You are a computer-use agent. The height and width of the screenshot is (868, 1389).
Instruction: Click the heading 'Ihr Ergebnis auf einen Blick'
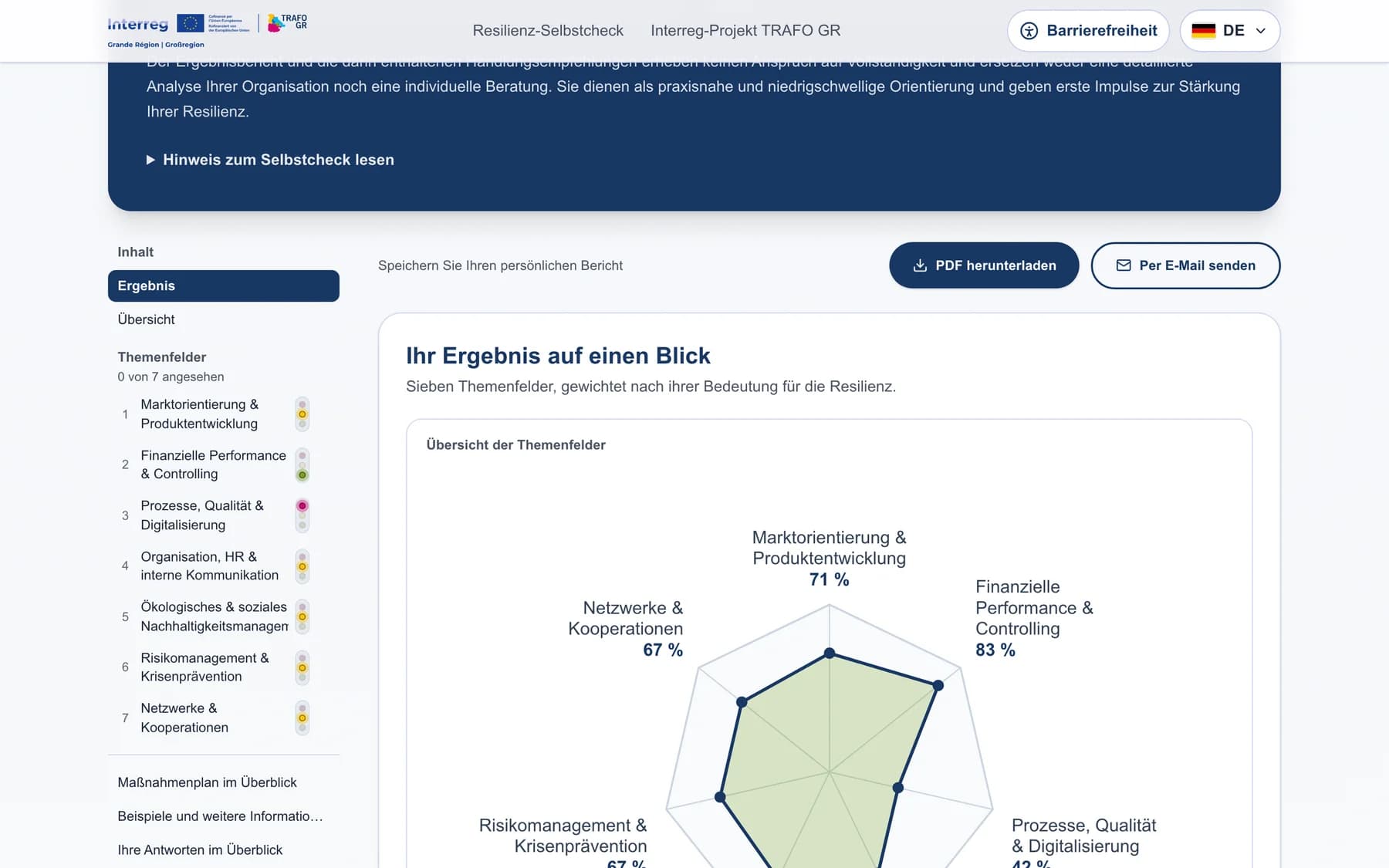(x=558, y=356)
